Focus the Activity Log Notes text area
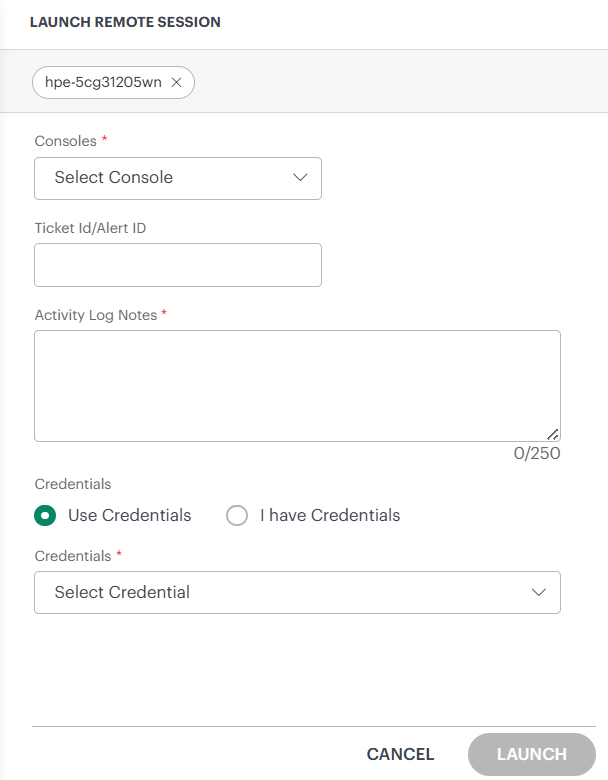The width and height of the screenshot is (608, 780). click(x=297, y=385)
